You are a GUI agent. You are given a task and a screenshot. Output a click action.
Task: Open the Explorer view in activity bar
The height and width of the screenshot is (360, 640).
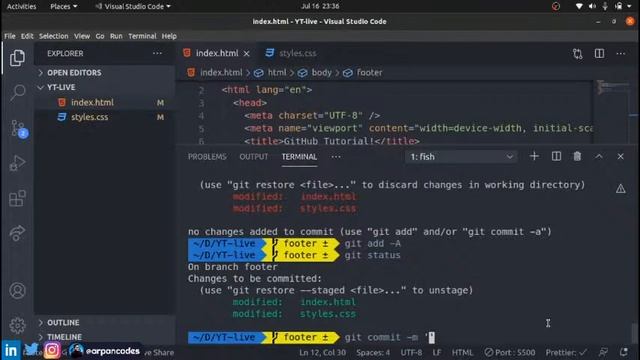[17, 58]
